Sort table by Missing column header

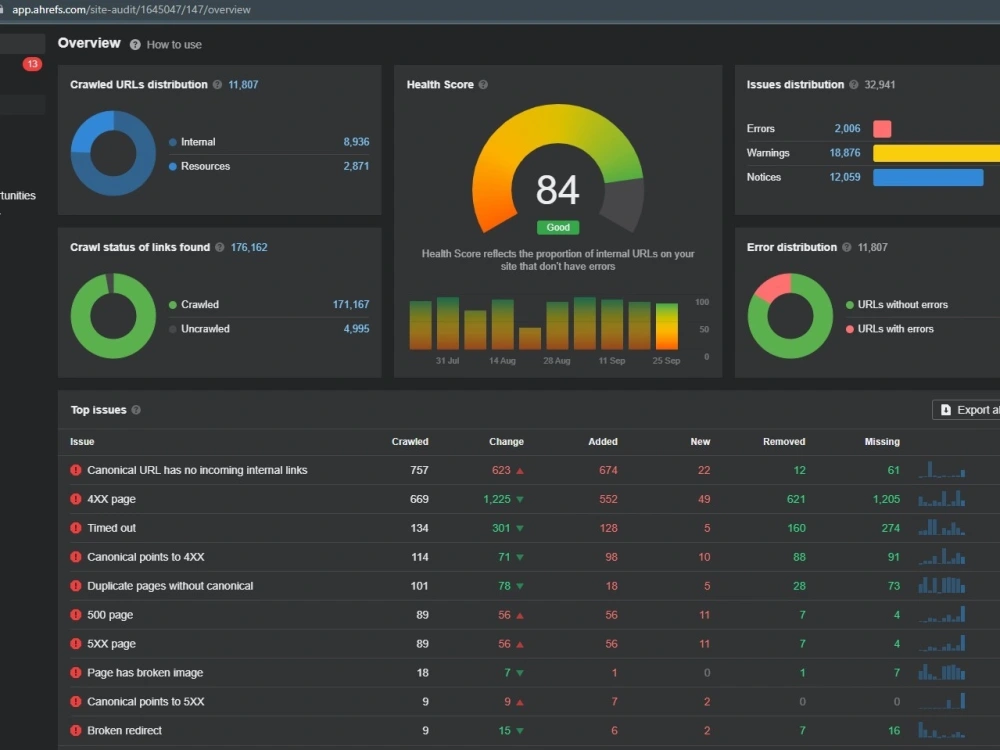(x=882, y=441)
